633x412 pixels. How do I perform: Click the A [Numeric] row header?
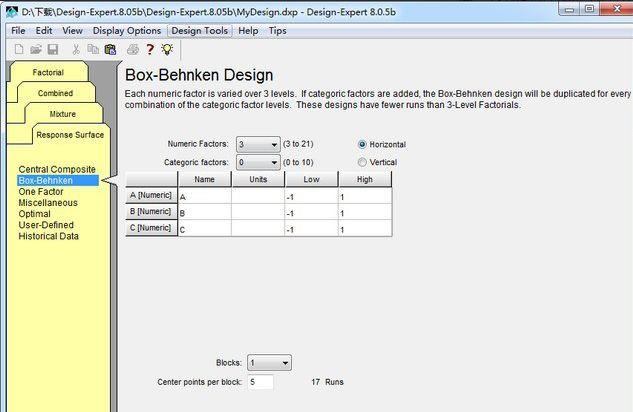[151, 195]
